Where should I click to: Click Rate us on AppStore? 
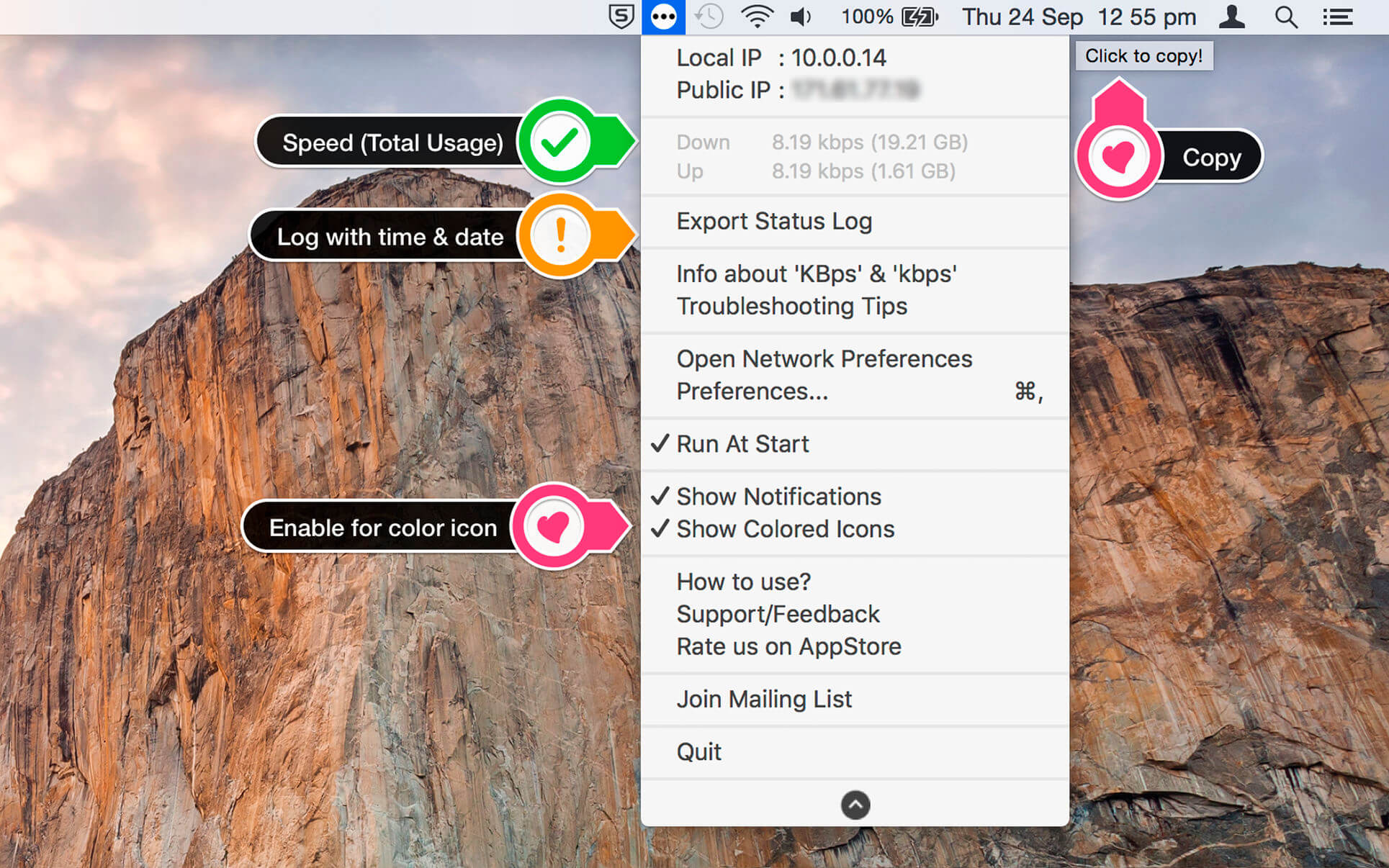click(788, 647)
